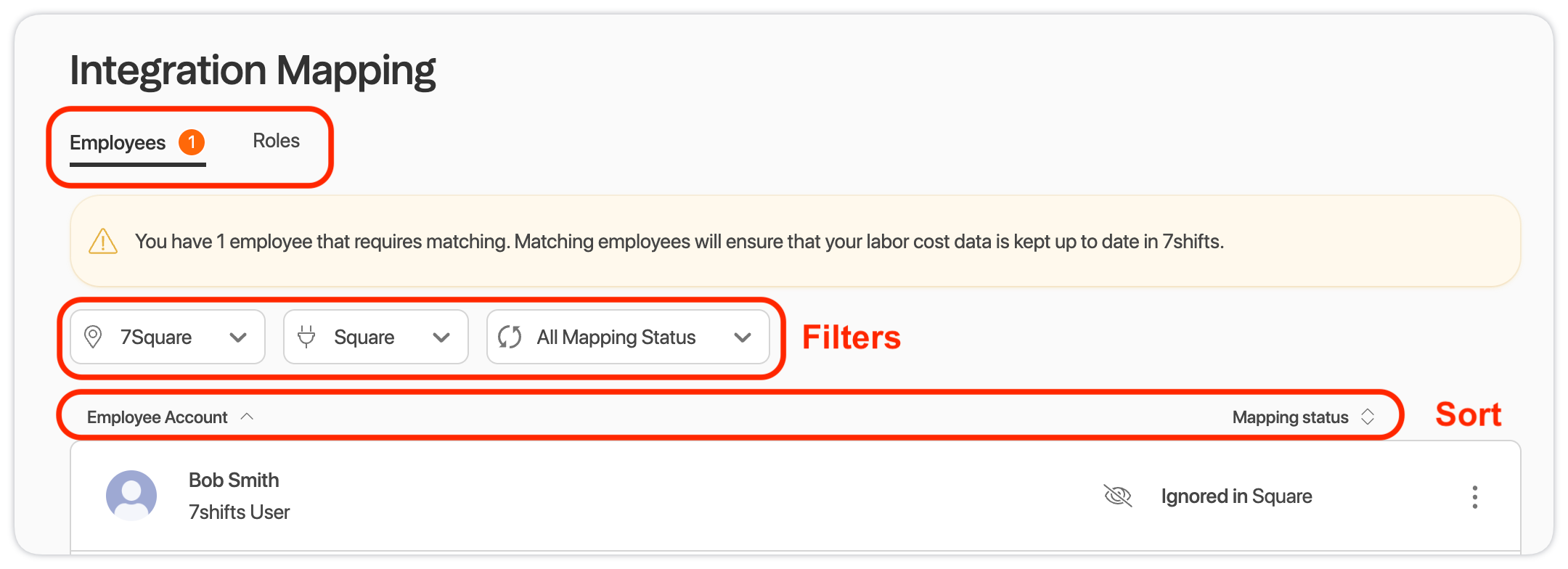1568x569 pixels.
Task: Sort the list by the Mapping status header
Action: pyautogui.click(x=1290, y=417)
